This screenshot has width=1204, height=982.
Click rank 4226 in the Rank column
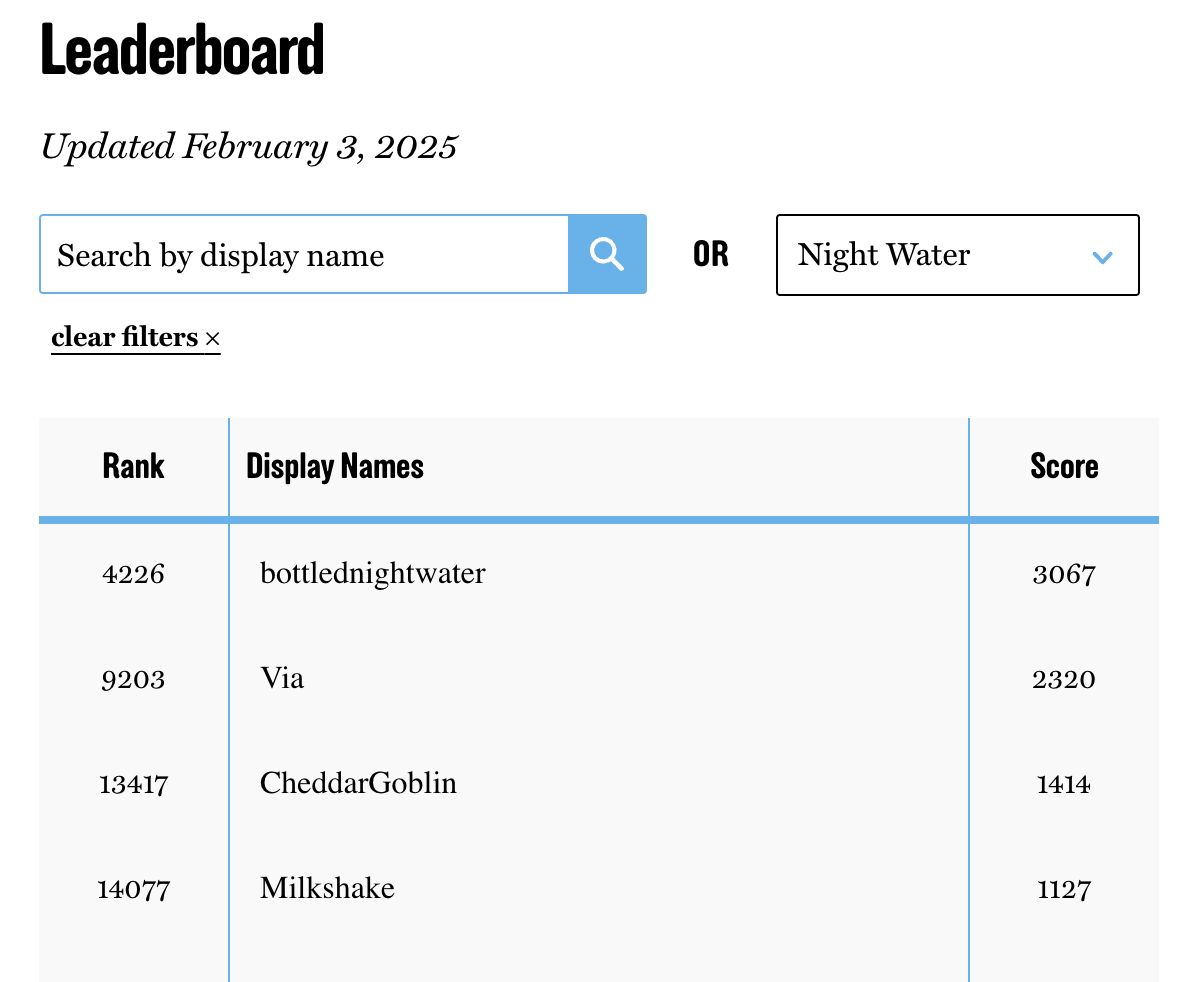pyautogui.click(x=133, y=574)
